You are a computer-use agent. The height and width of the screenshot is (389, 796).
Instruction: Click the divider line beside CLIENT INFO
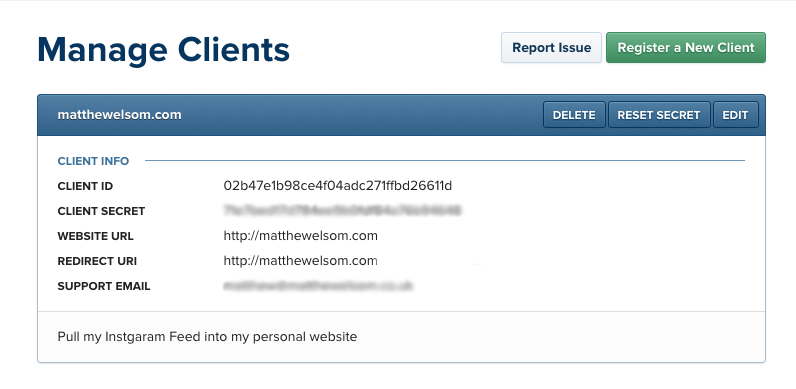coord(445,161)
